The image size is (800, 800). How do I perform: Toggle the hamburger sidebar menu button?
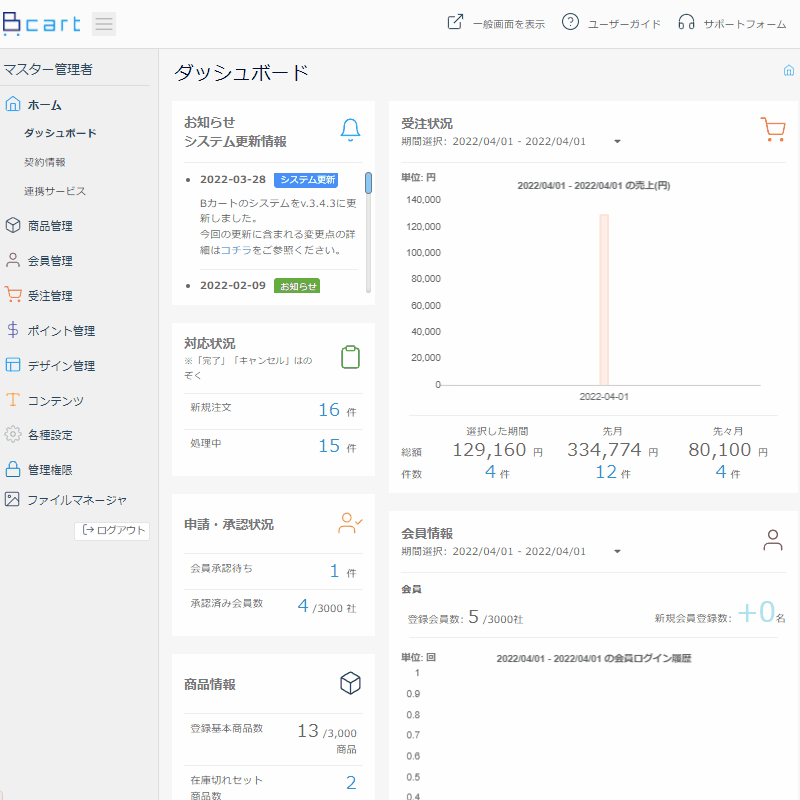104,24
